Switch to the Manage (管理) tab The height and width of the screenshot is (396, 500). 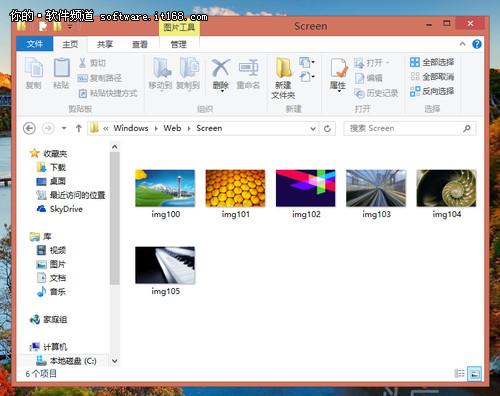[x=179, y=44]
